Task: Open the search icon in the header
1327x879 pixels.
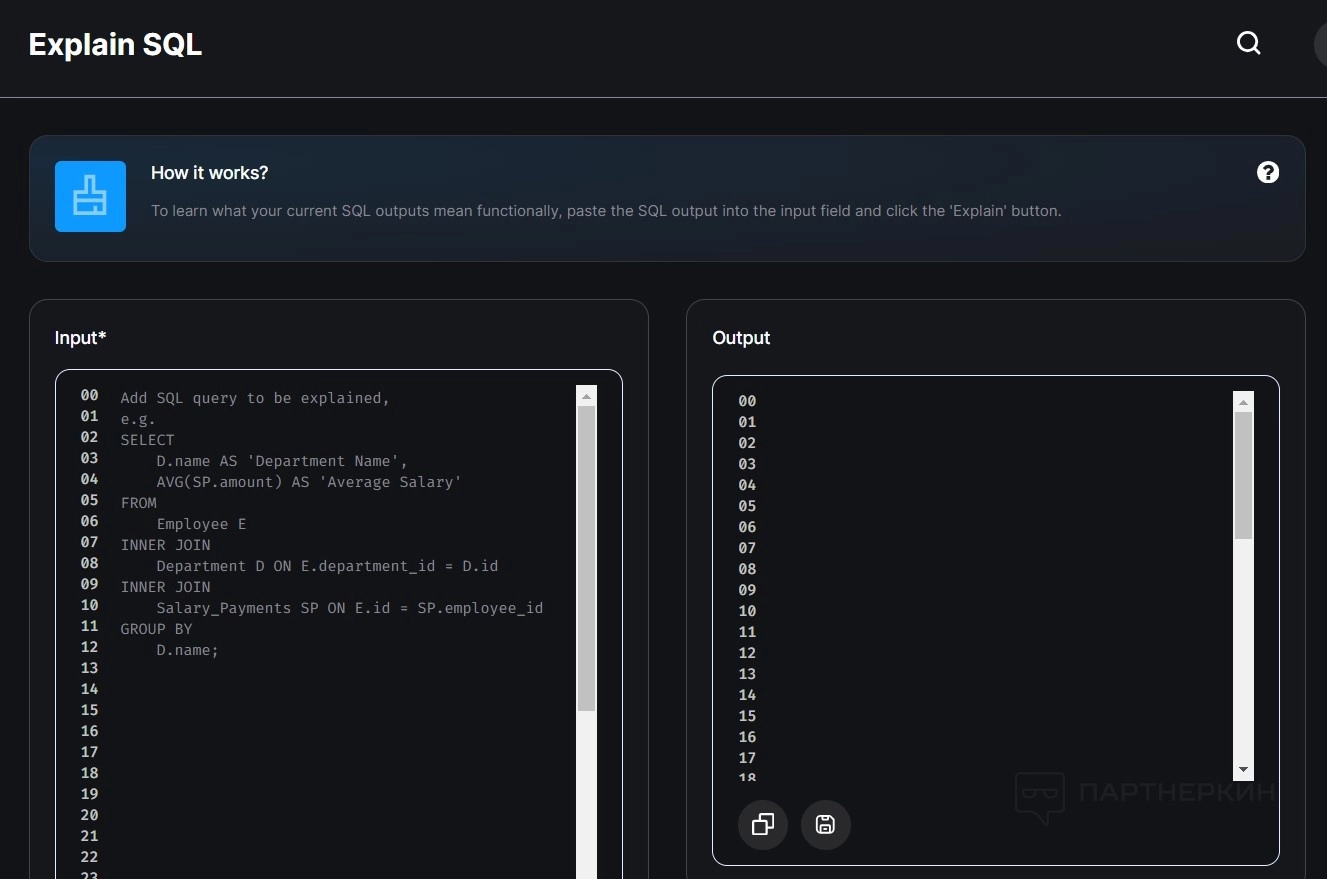Action: [x=1248, y=43]
